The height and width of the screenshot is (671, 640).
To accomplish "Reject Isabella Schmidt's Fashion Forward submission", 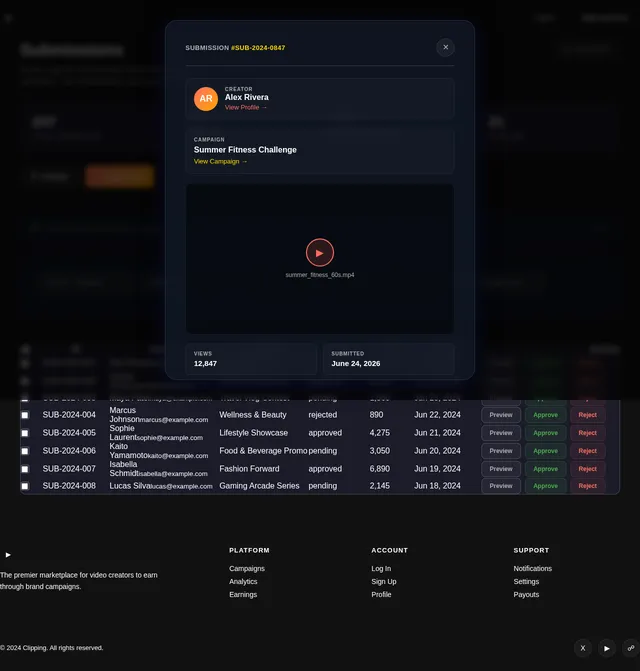I will point(587,469).
